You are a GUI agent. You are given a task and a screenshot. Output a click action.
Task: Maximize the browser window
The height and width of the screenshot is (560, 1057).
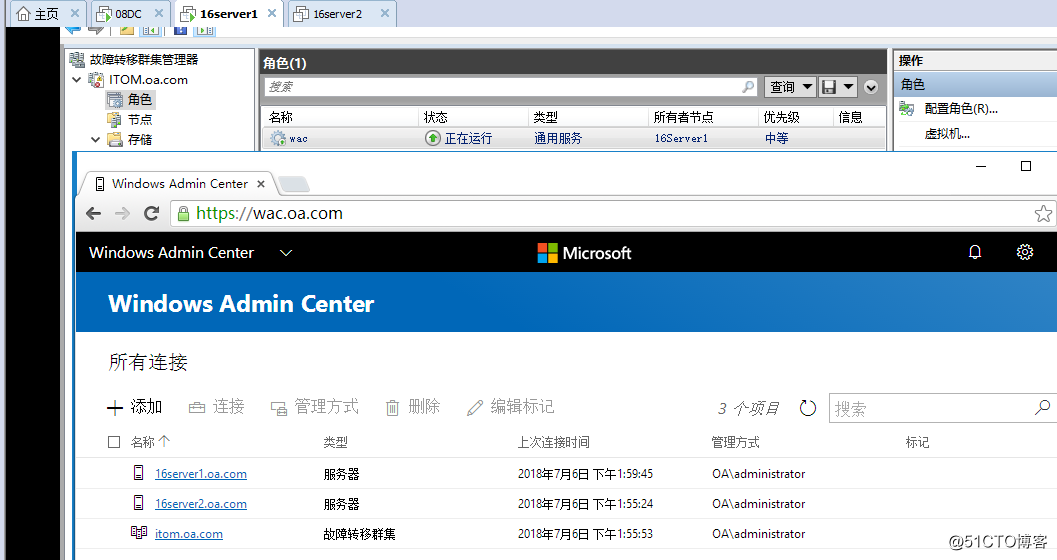pos(1026,166)
